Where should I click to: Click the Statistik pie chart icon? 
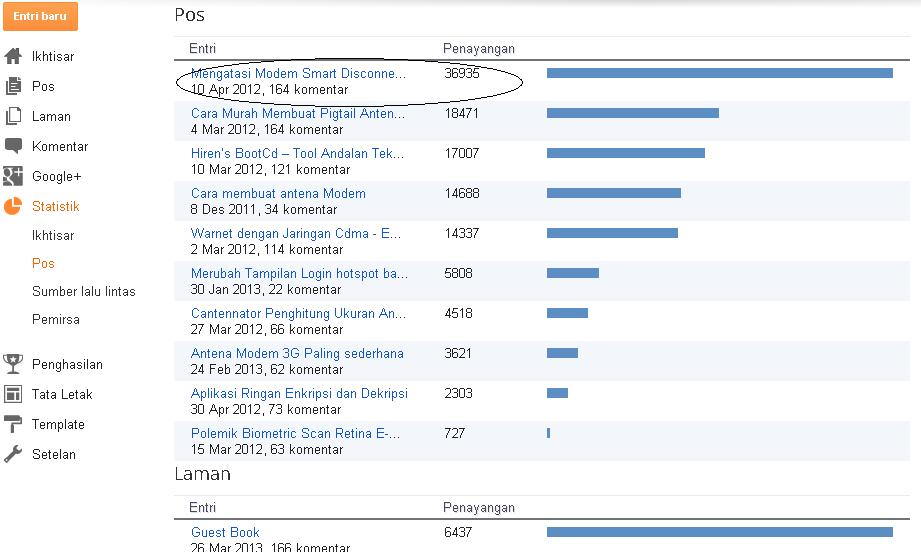coord(13,206)
